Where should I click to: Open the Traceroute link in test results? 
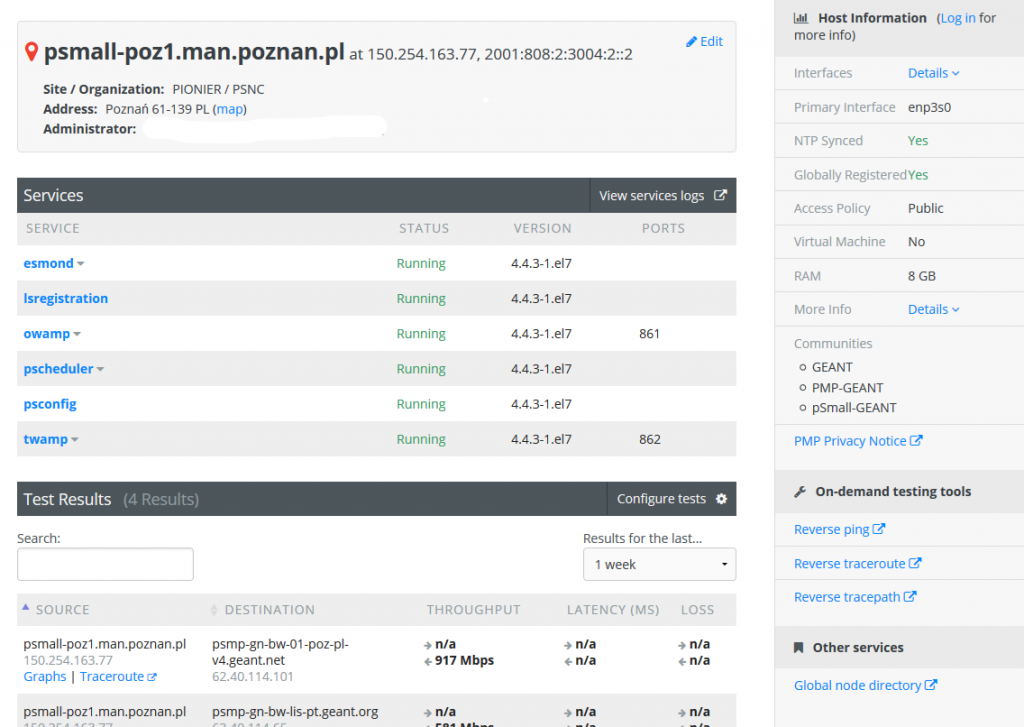point(118,677)
